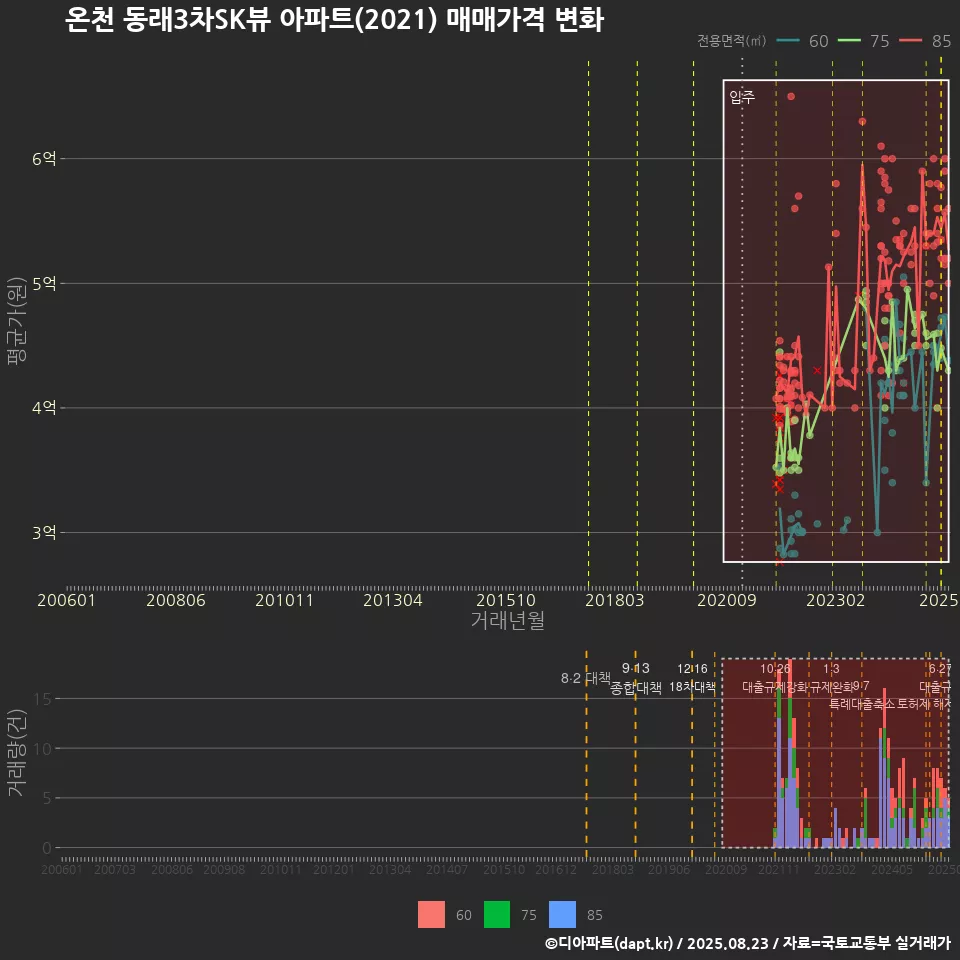Click the 평균가(원) y-axis title
Screen dimensions: 960x960
click(x=17, y=321)
